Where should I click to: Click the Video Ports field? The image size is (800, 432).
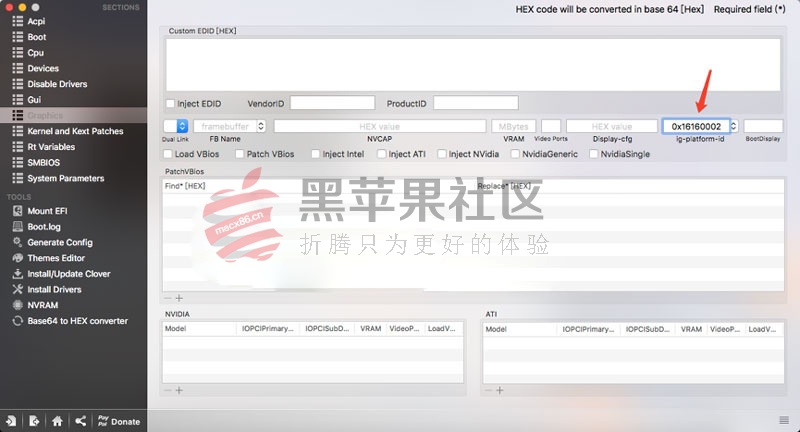point(551,126)
